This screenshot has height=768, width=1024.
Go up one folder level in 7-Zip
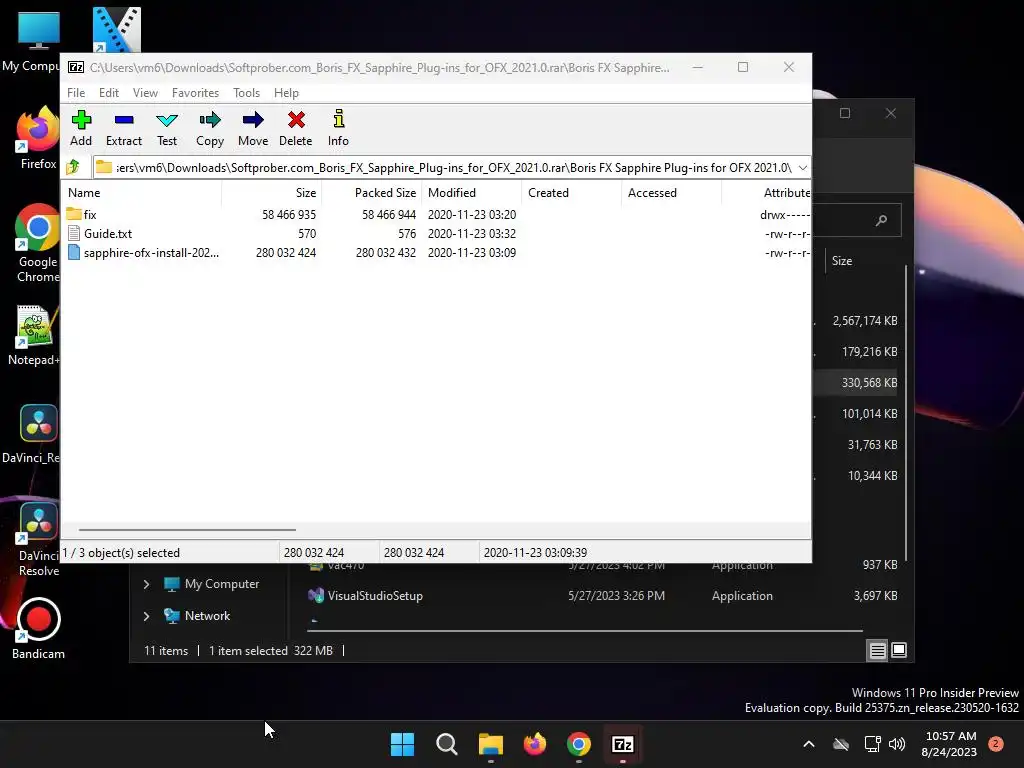tap(73, 167)
